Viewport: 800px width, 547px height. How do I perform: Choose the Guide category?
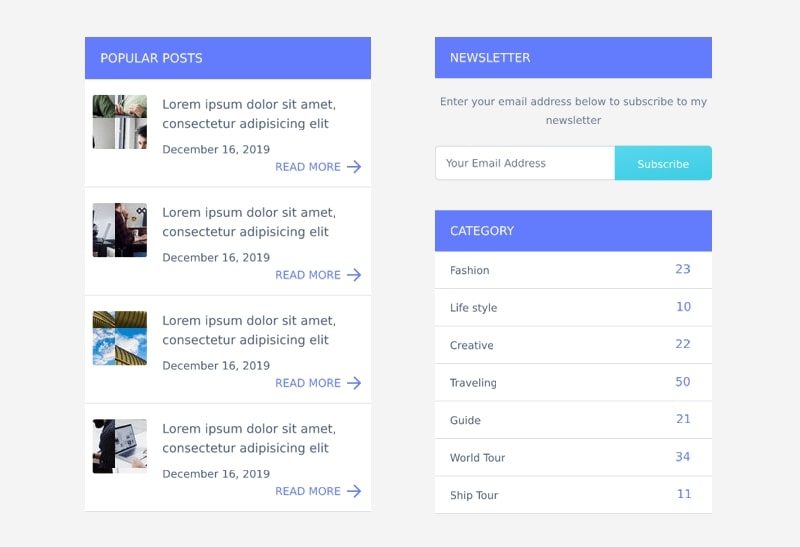click(x=573, y=420)
